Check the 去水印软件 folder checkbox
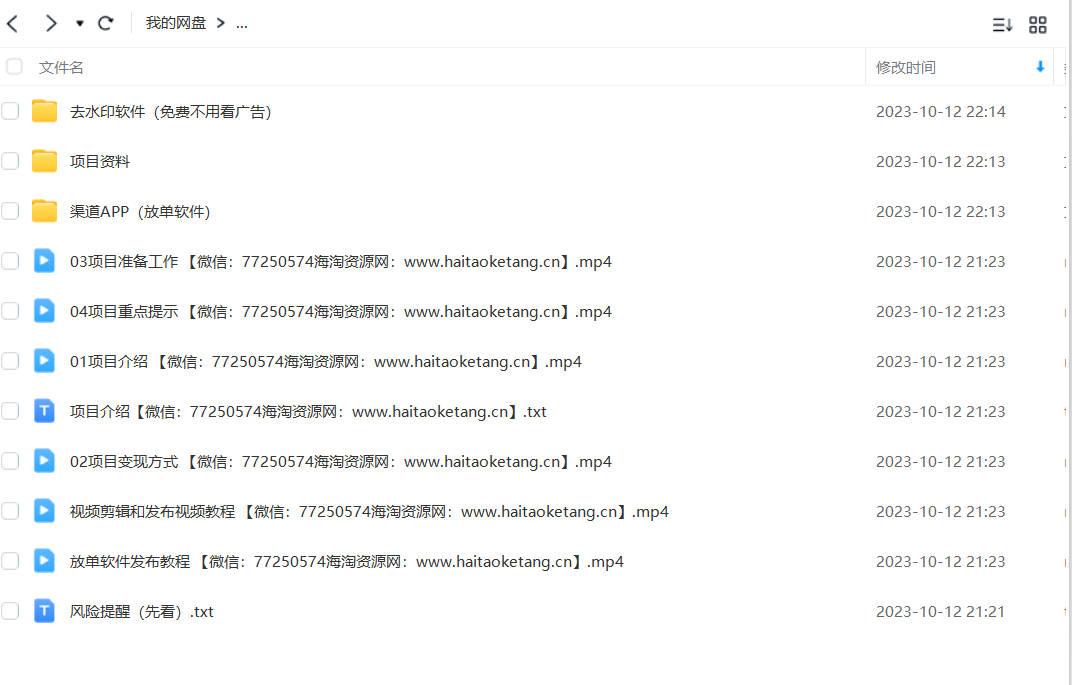This screenshot has width=1072, height=685. (10, 111)
